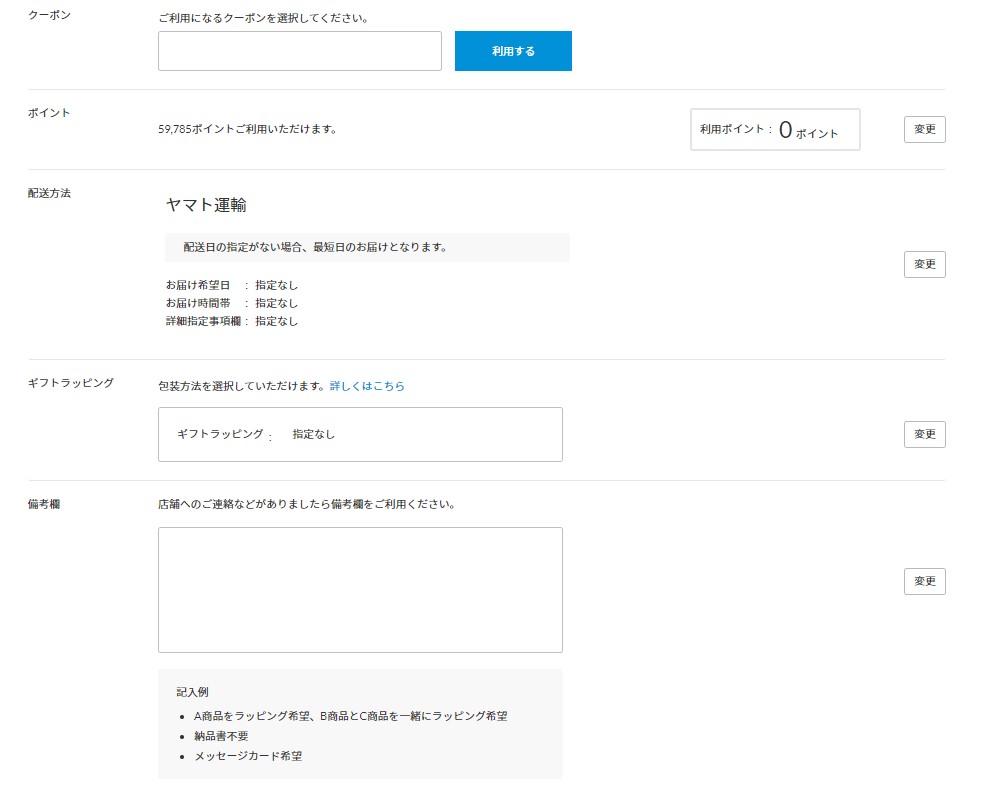Click 変更 button for ギフトラッピング
Viewport: 982px width, 788px height.
pos(924,434)
